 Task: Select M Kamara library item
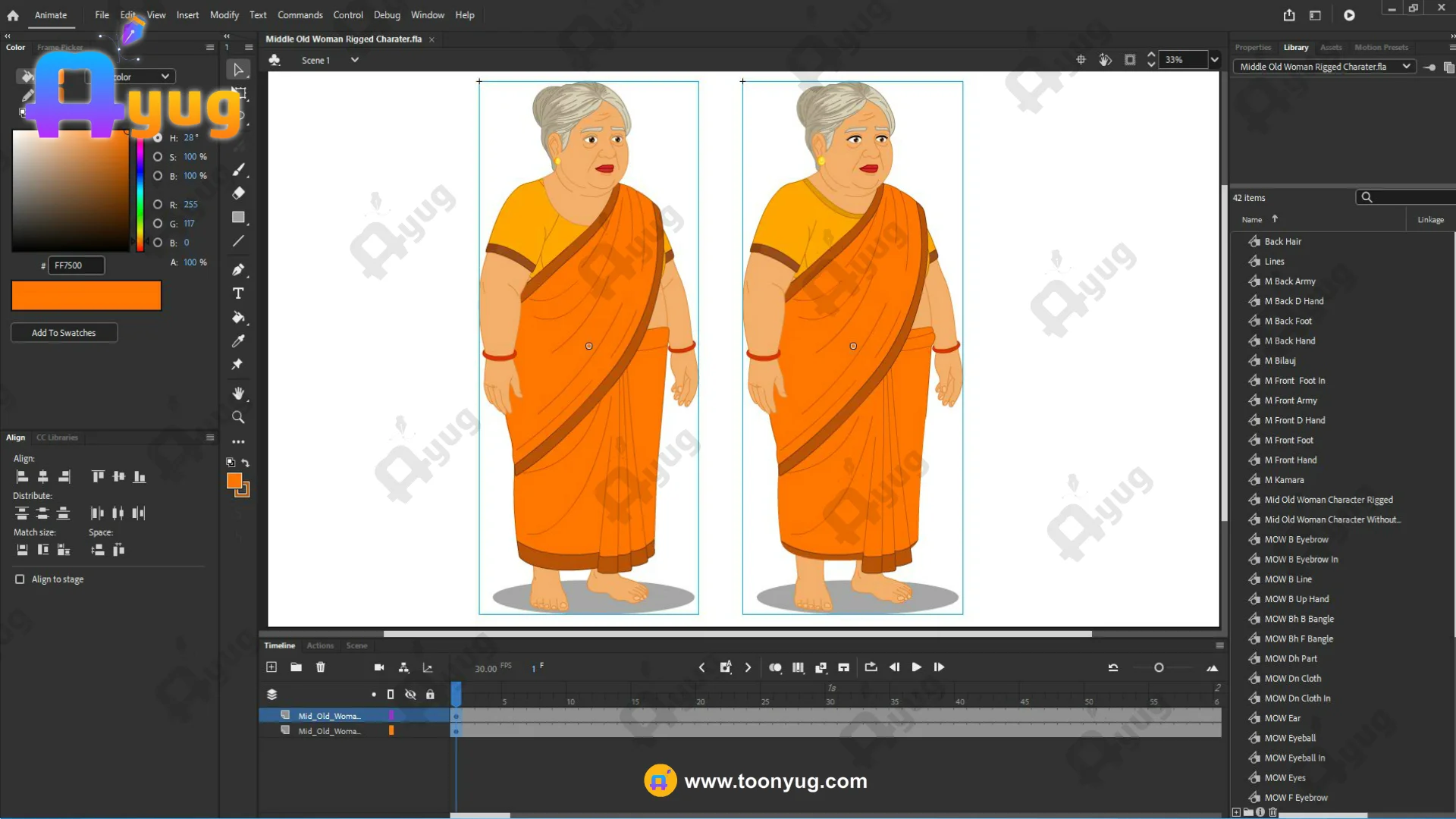1284,480
